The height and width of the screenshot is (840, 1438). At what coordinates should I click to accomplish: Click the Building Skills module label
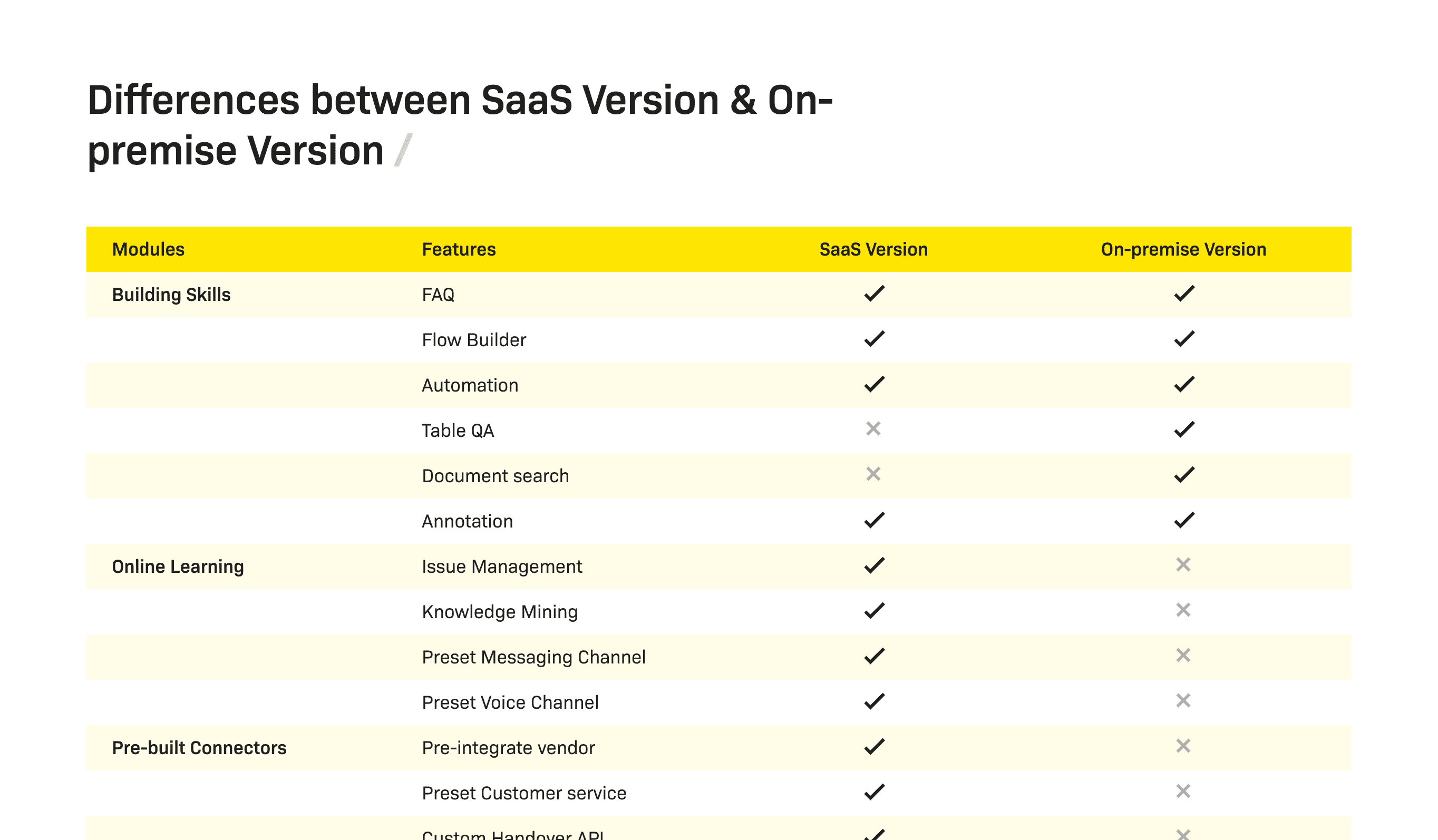171,295
